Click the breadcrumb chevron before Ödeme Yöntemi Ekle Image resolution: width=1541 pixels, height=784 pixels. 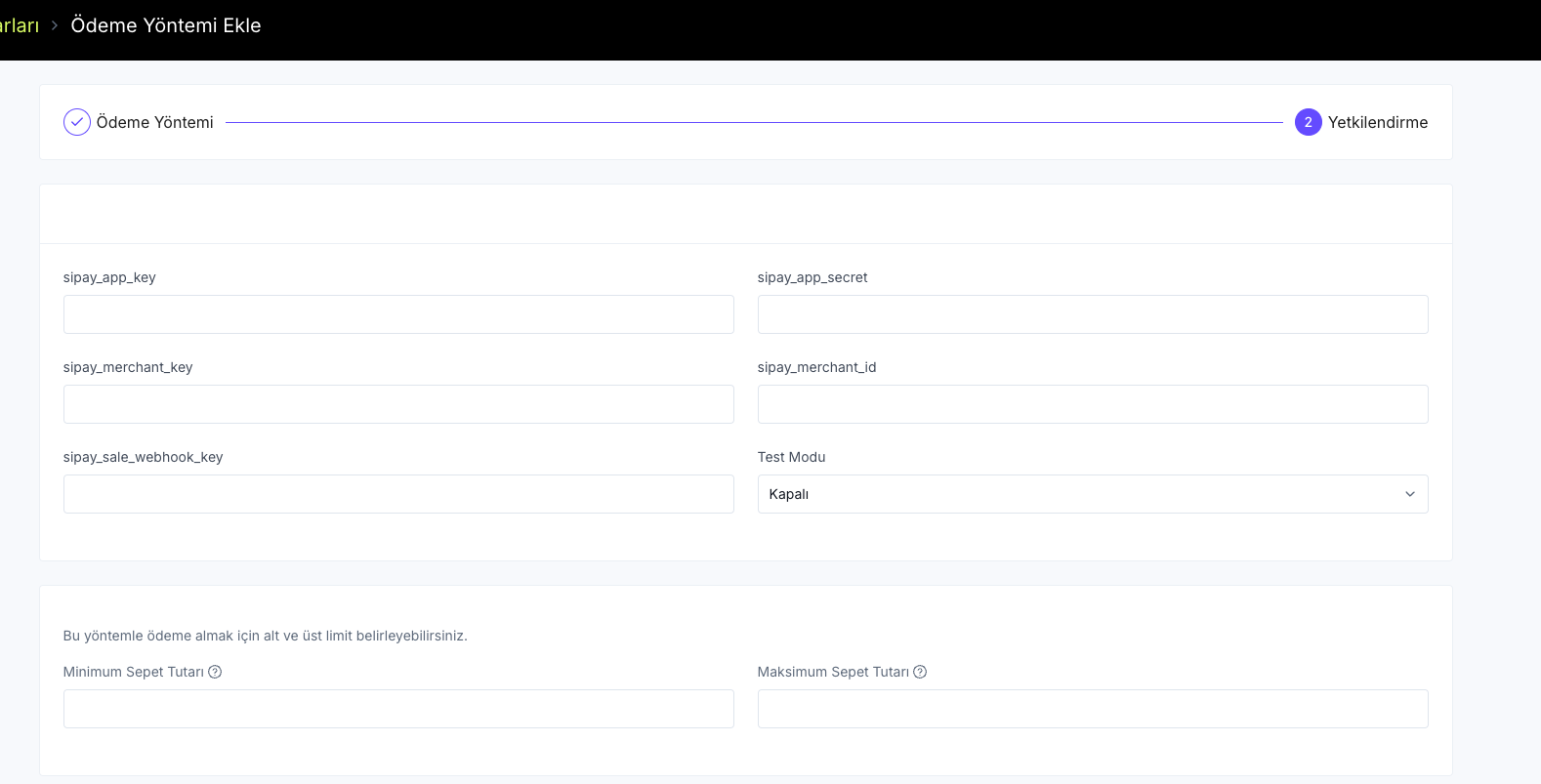(x=55, y=25)
